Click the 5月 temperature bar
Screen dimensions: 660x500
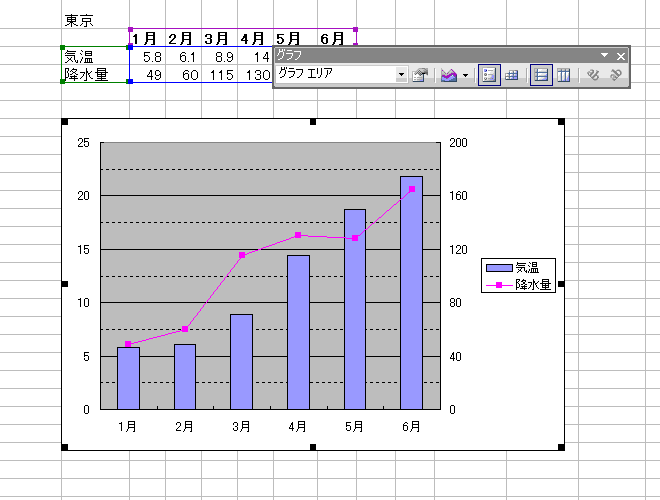(x=355, y=309)
